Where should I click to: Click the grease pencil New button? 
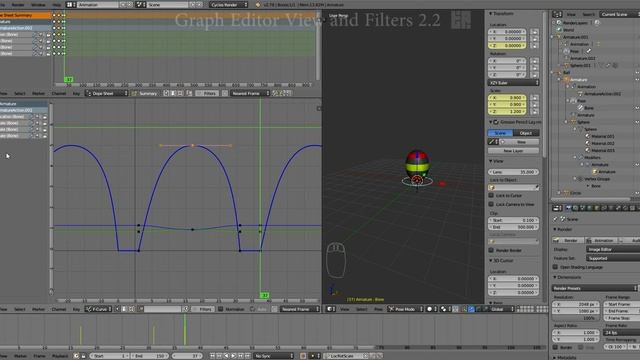(521, 142)
